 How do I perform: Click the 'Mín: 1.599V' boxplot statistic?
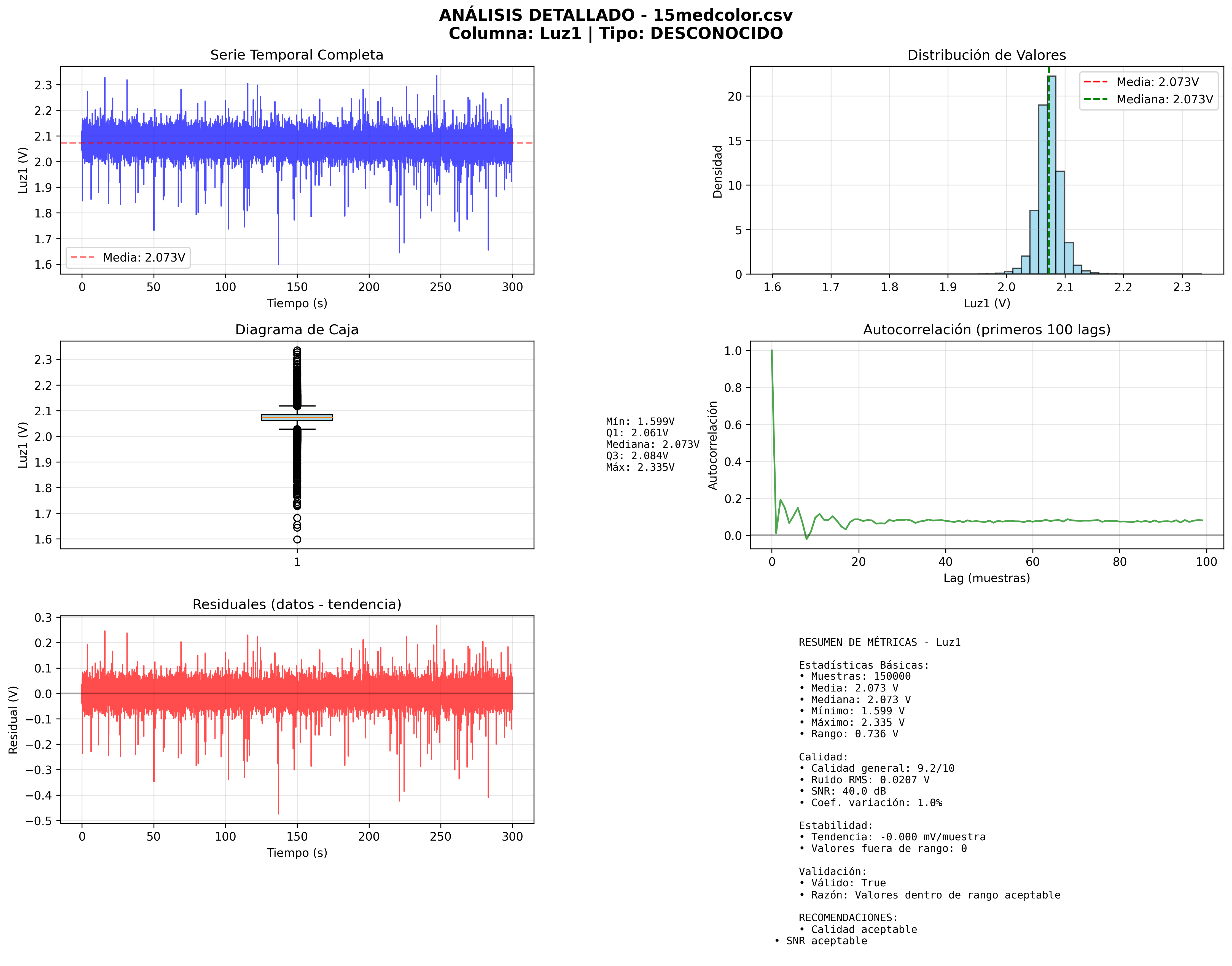tap(640, 421)
